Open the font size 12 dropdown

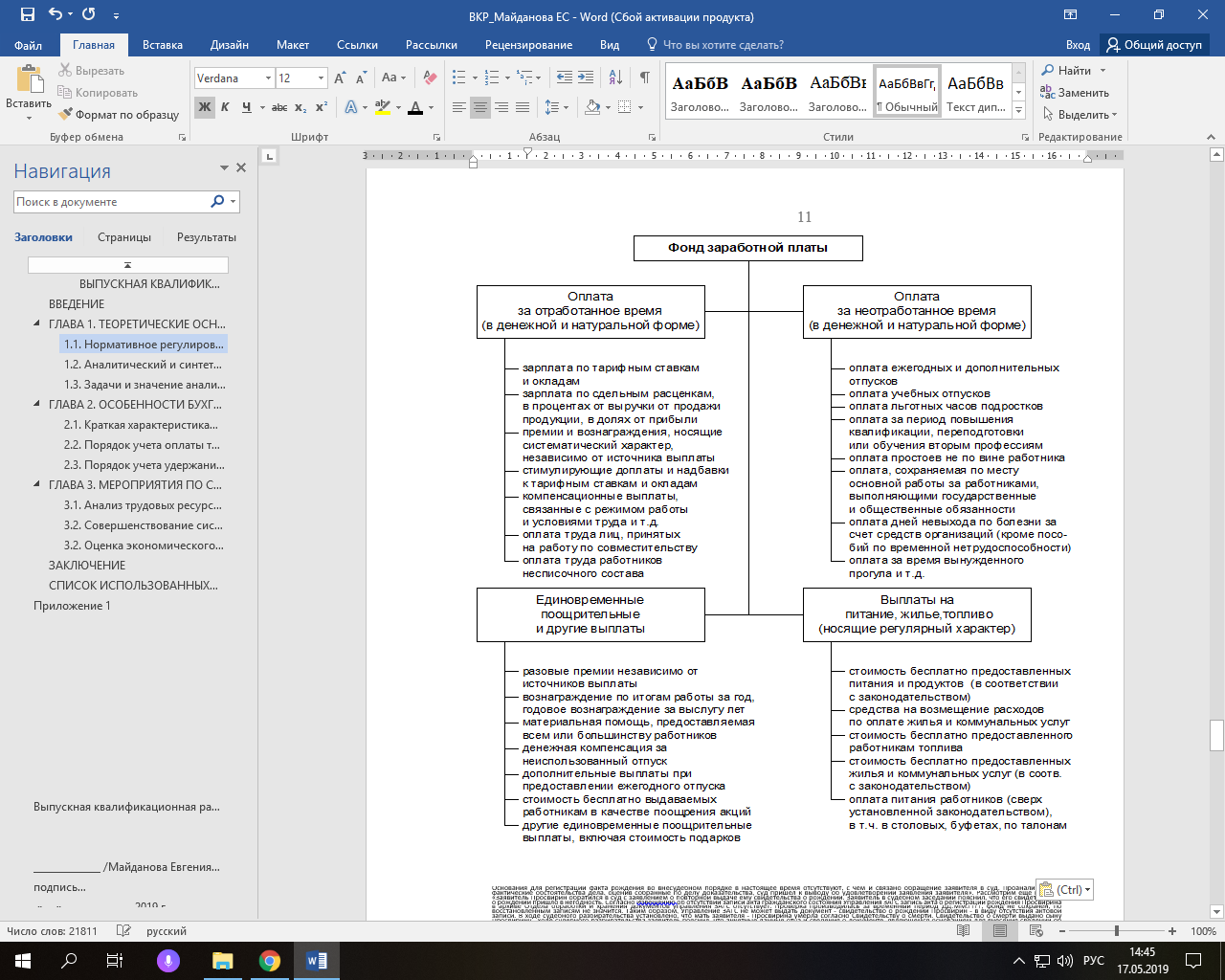click(321, 78)
